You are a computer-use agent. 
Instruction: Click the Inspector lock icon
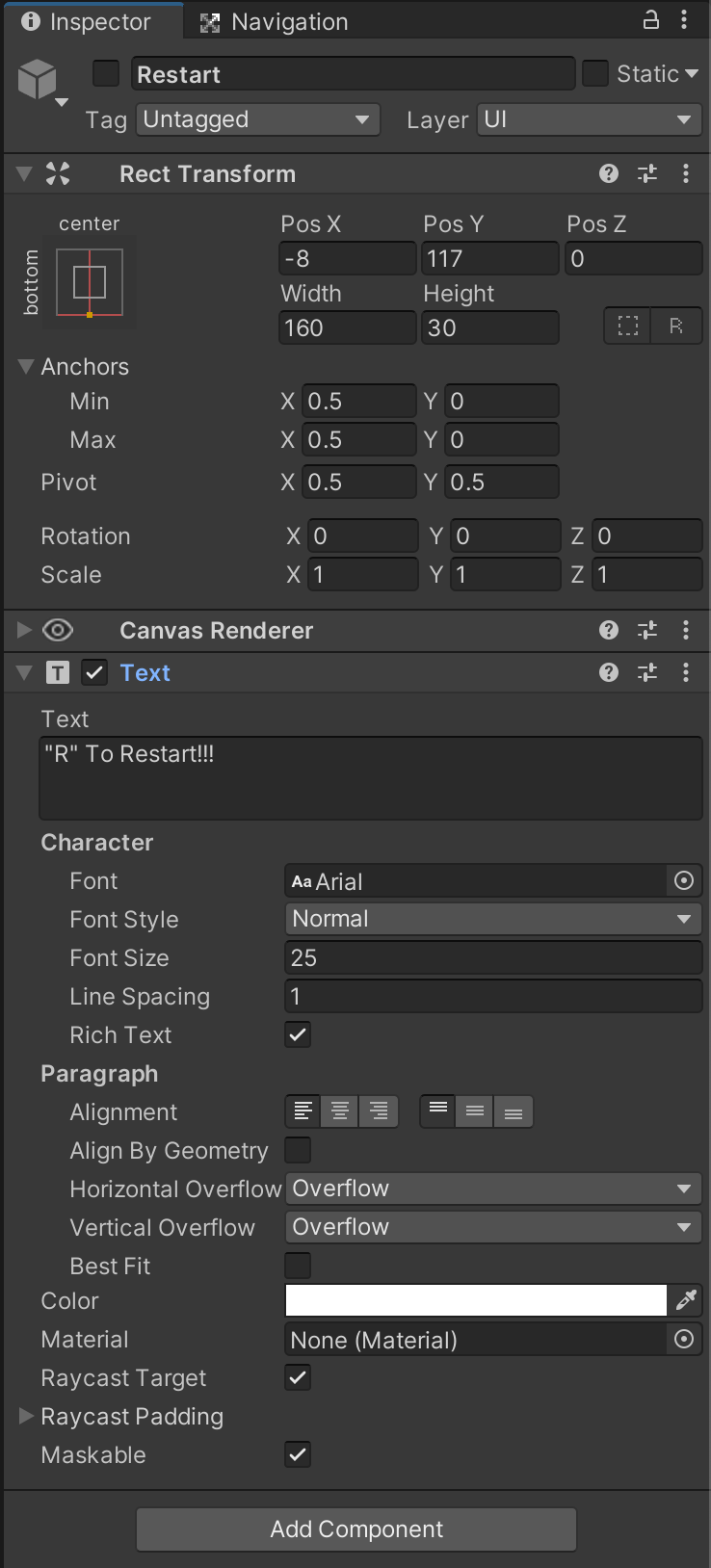coord(650,20)
